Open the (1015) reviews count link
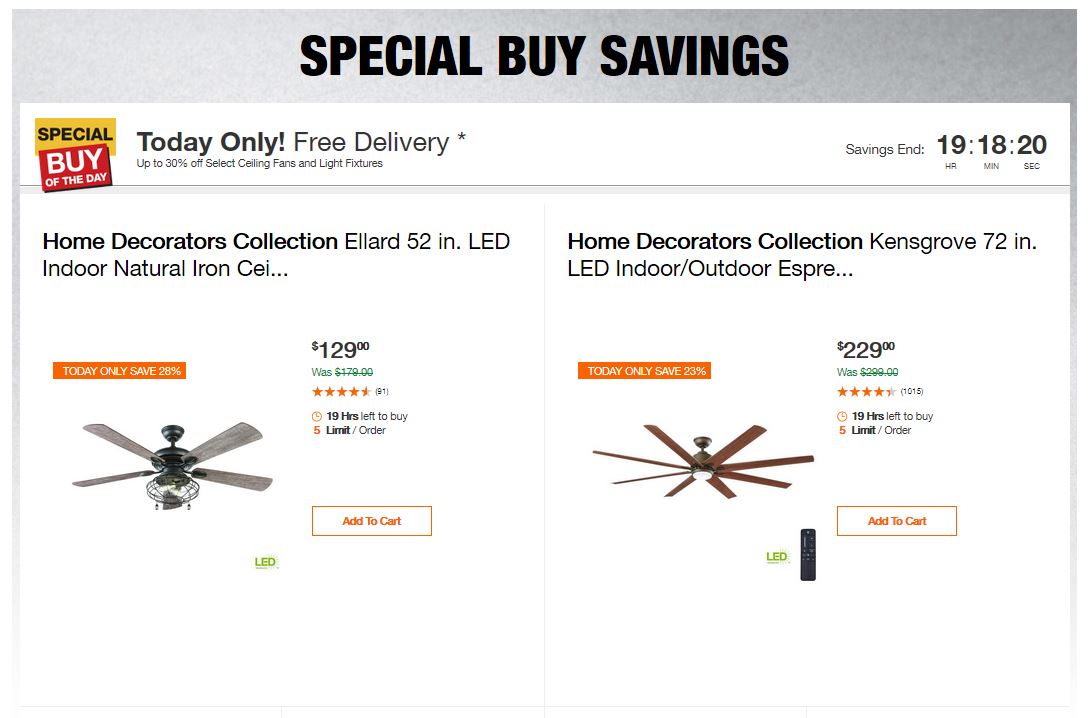Image resolution: width=1088 pixels, height=718 pixels. point(912,392)
